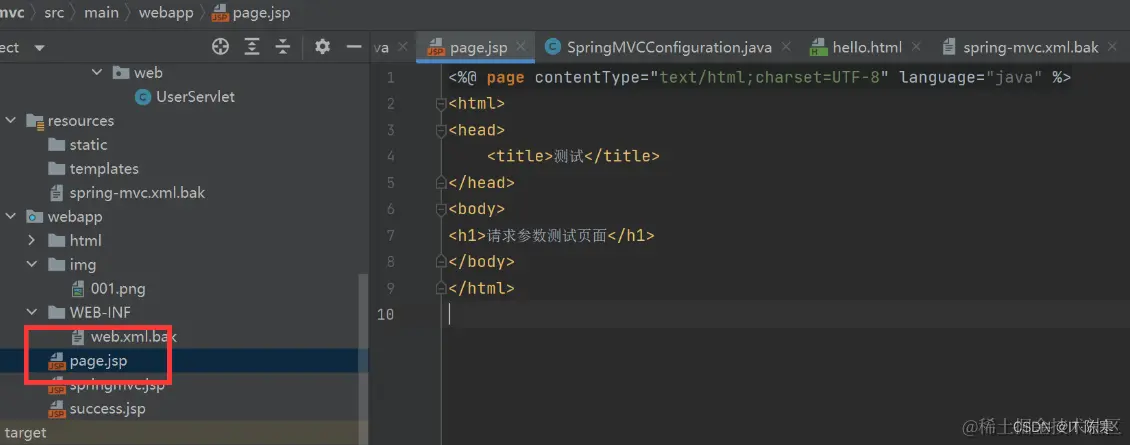
Task: Open the Project panel settings gear
Action: [322, 47]
